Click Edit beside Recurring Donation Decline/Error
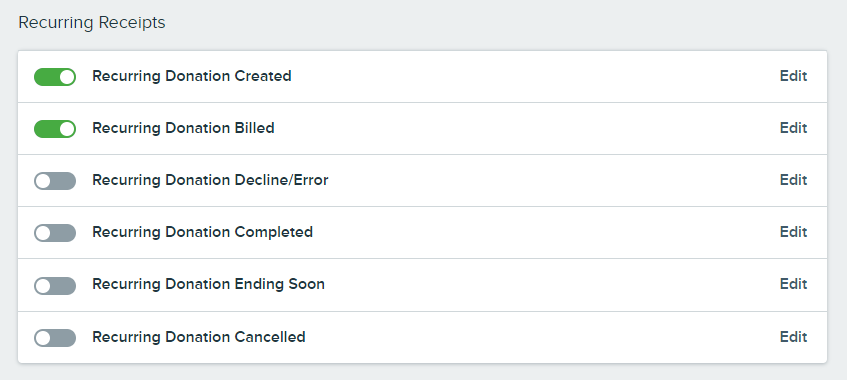 (793, 180)
